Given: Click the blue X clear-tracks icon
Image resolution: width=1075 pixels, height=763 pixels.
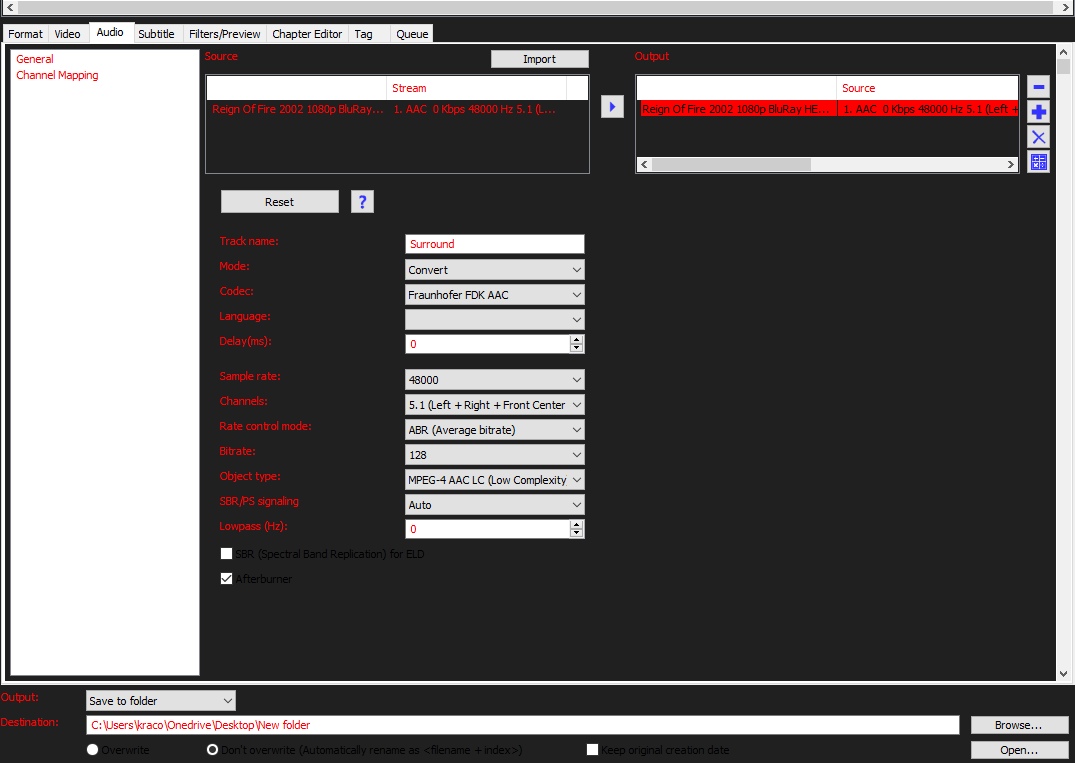Looking at the screenshot, I should 1038,137.
